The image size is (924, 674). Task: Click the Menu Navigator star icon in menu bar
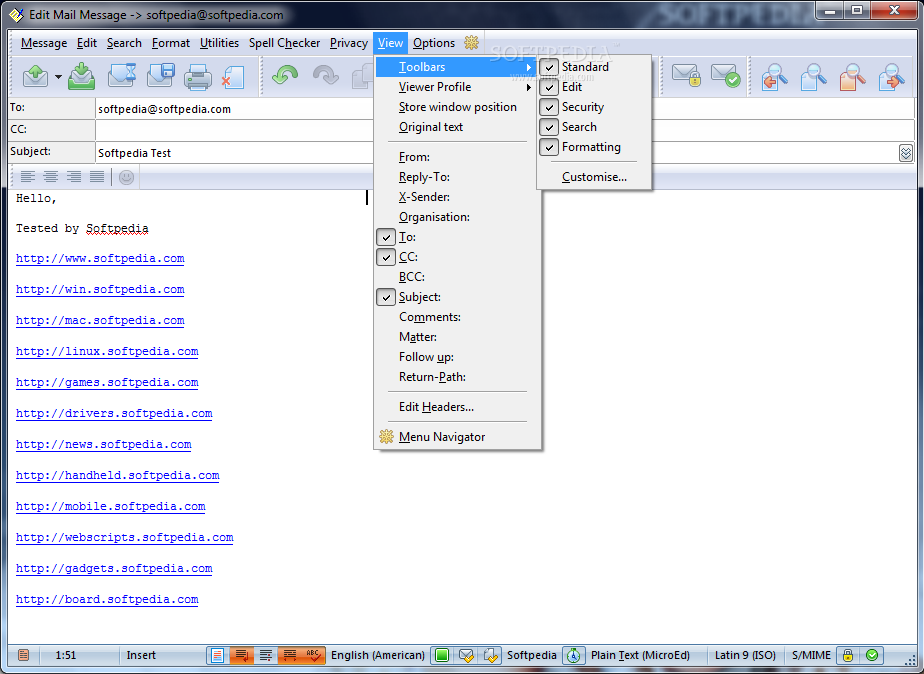click(x=471, y=42)
